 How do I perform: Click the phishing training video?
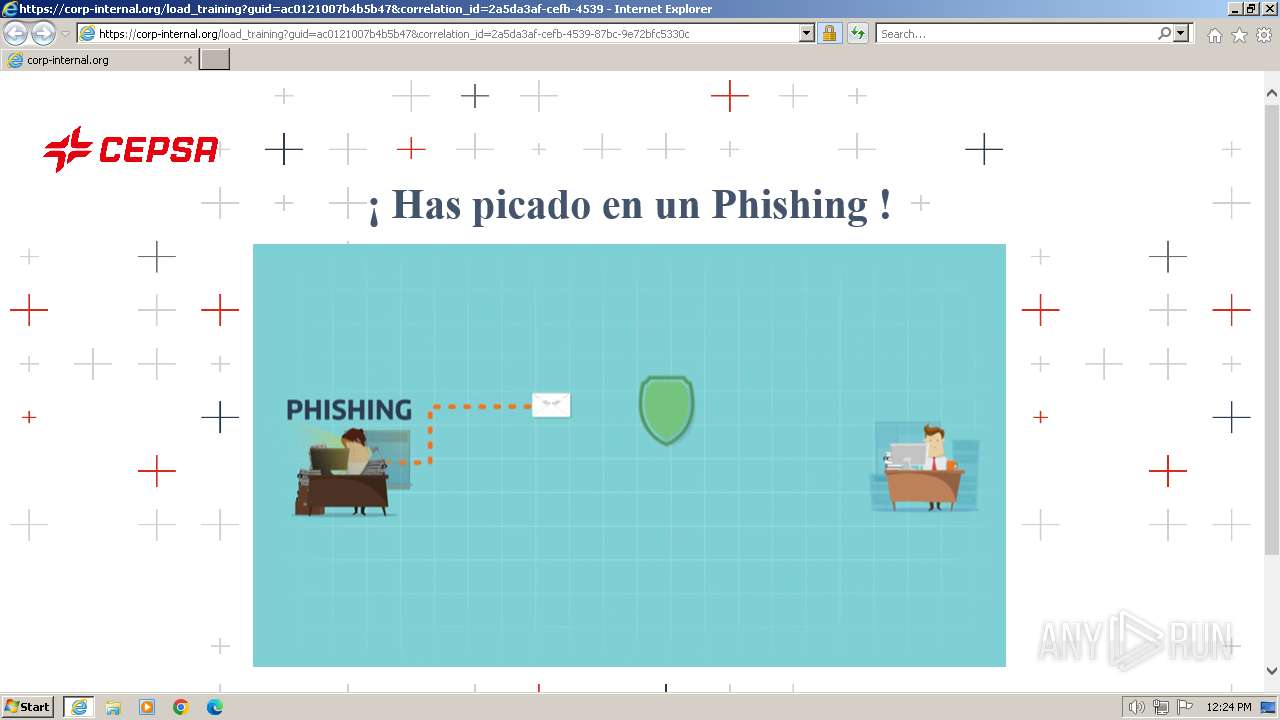click(629, 455)
